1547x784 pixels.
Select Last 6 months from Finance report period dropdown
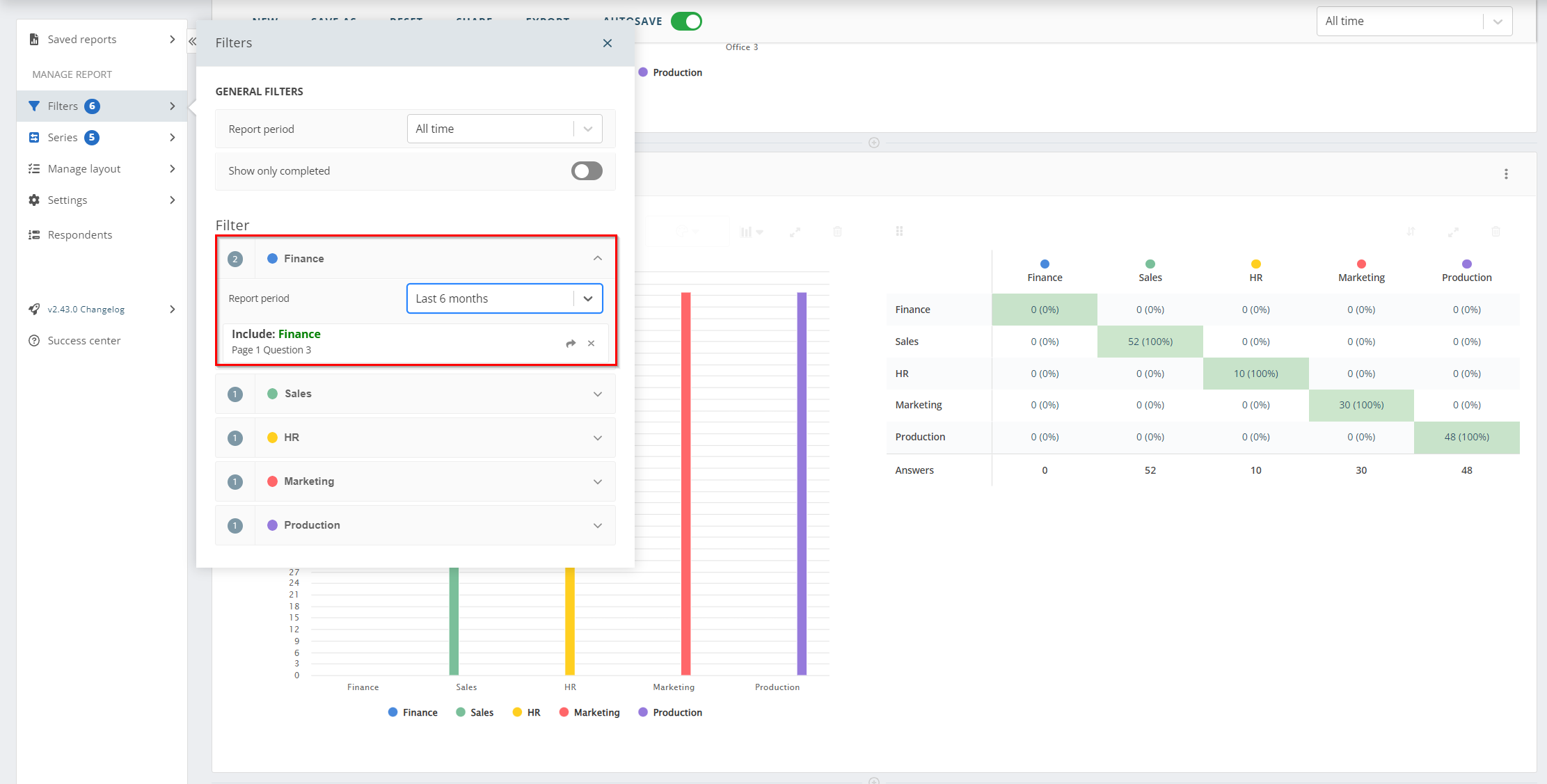coord(504,298)
